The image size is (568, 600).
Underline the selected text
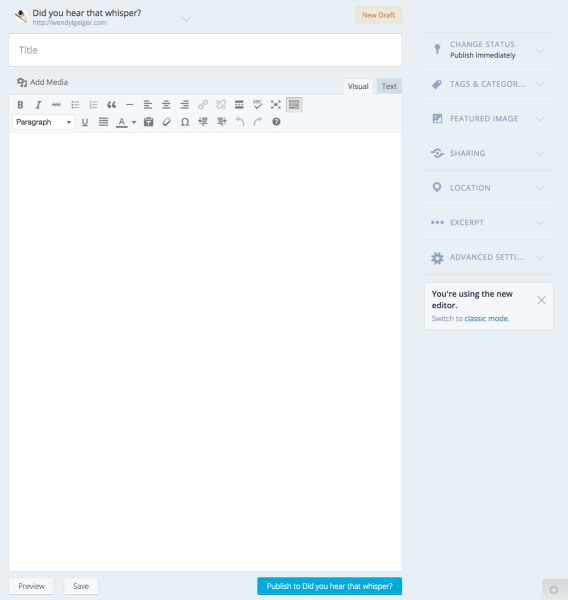(x=85, y=122)
